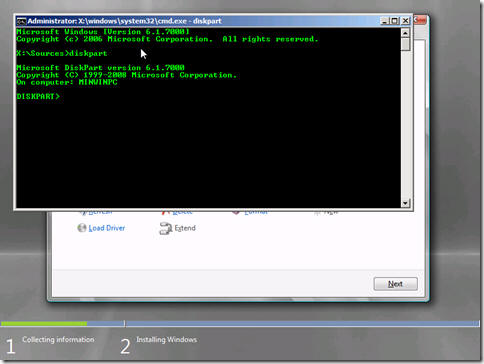
Task: Open the Load Driver link
Action: 107,228
